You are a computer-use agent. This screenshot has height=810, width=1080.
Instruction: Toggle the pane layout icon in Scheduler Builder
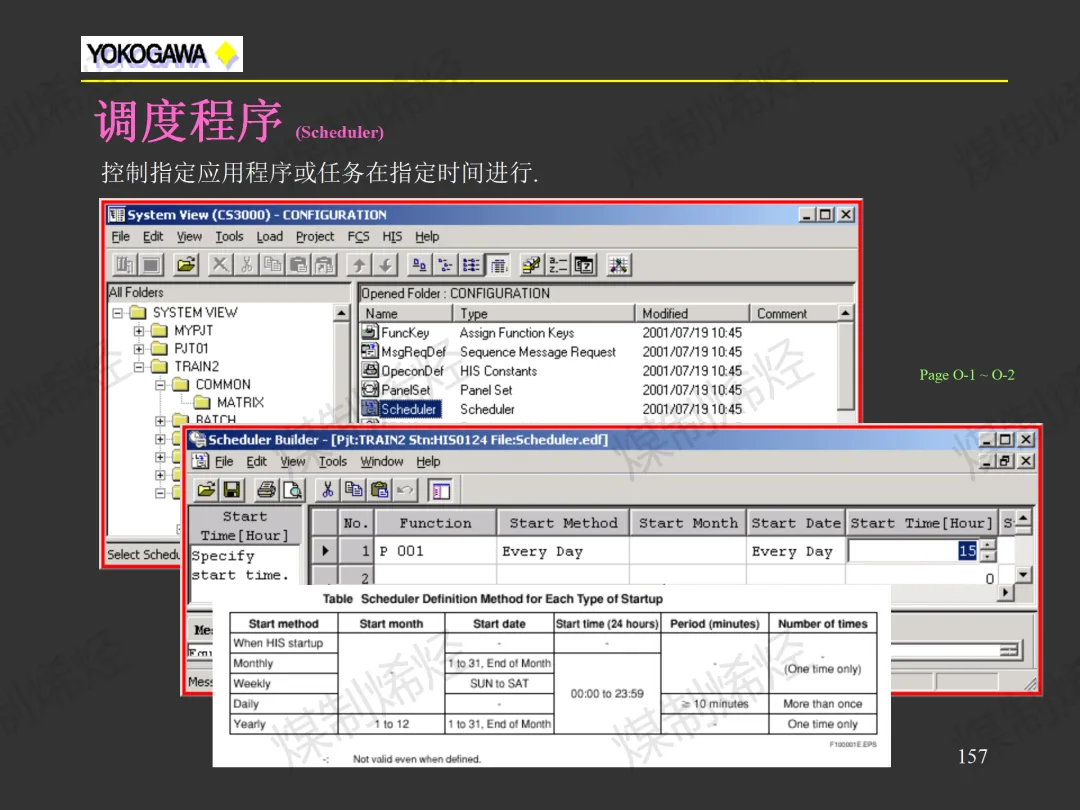(x=440, y=490)
